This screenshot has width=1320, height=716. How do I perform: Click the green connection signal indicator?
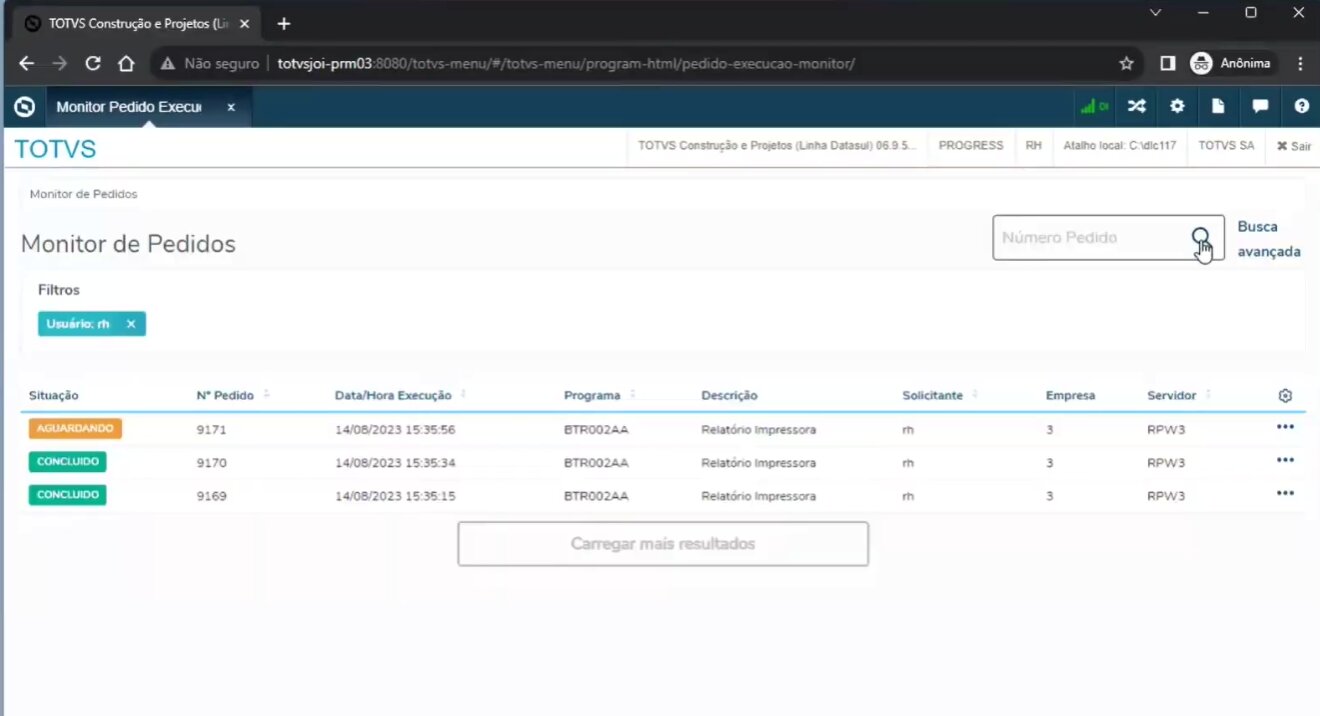point(1093,106)
